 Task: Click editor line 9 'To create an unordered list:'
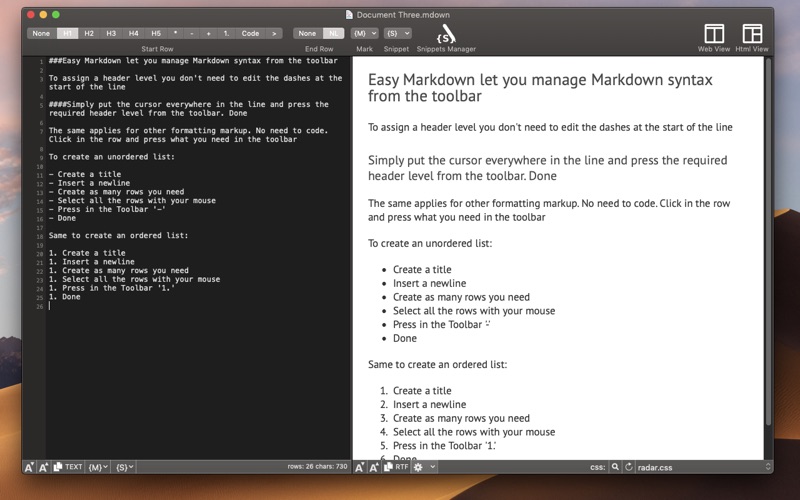112,157
